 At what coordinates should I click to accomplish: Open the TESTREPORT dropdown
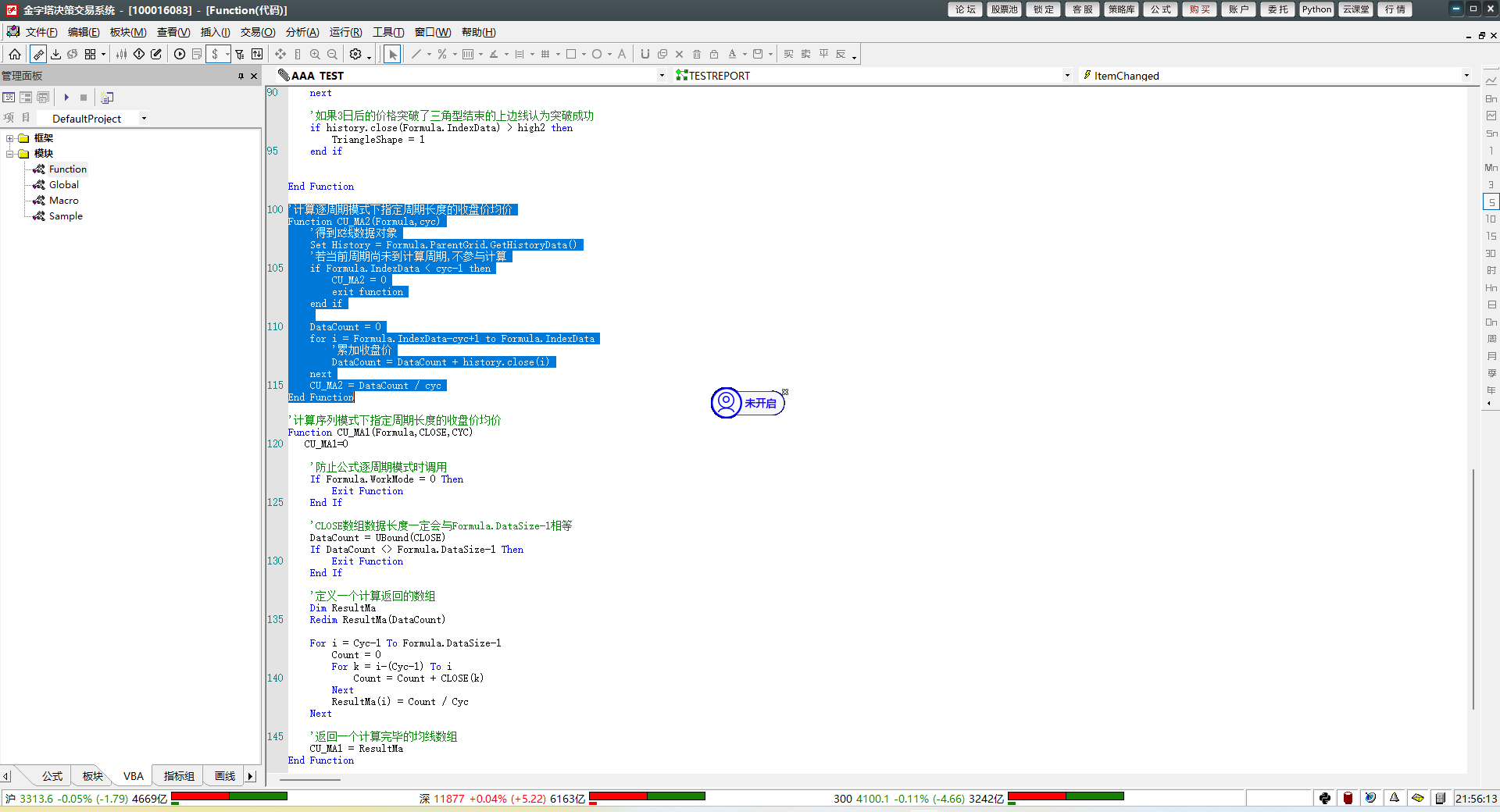coord(1067,76)
